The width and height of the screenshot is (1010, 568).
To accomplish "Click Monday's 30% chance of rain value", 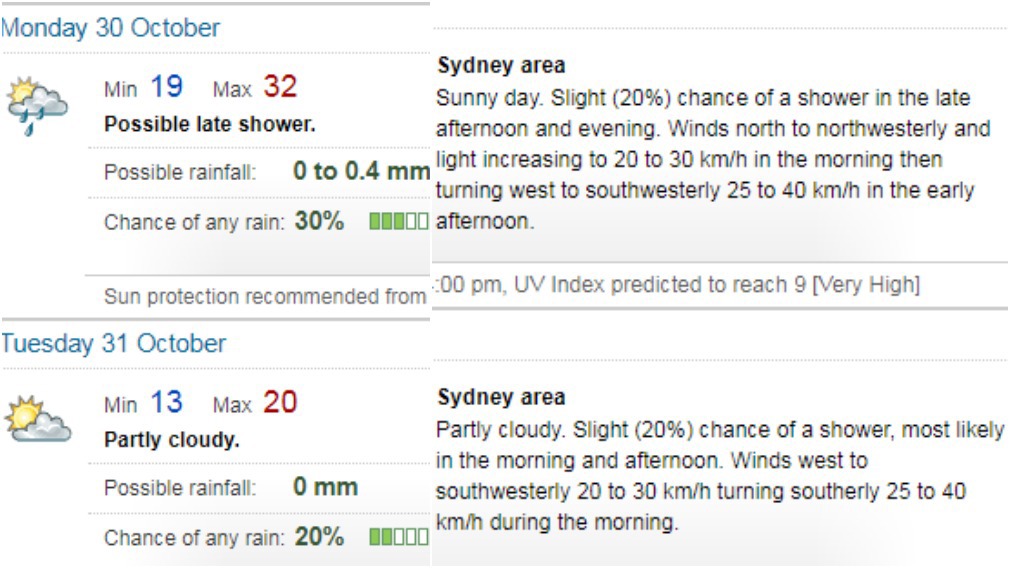I will (x=319, y=222).
